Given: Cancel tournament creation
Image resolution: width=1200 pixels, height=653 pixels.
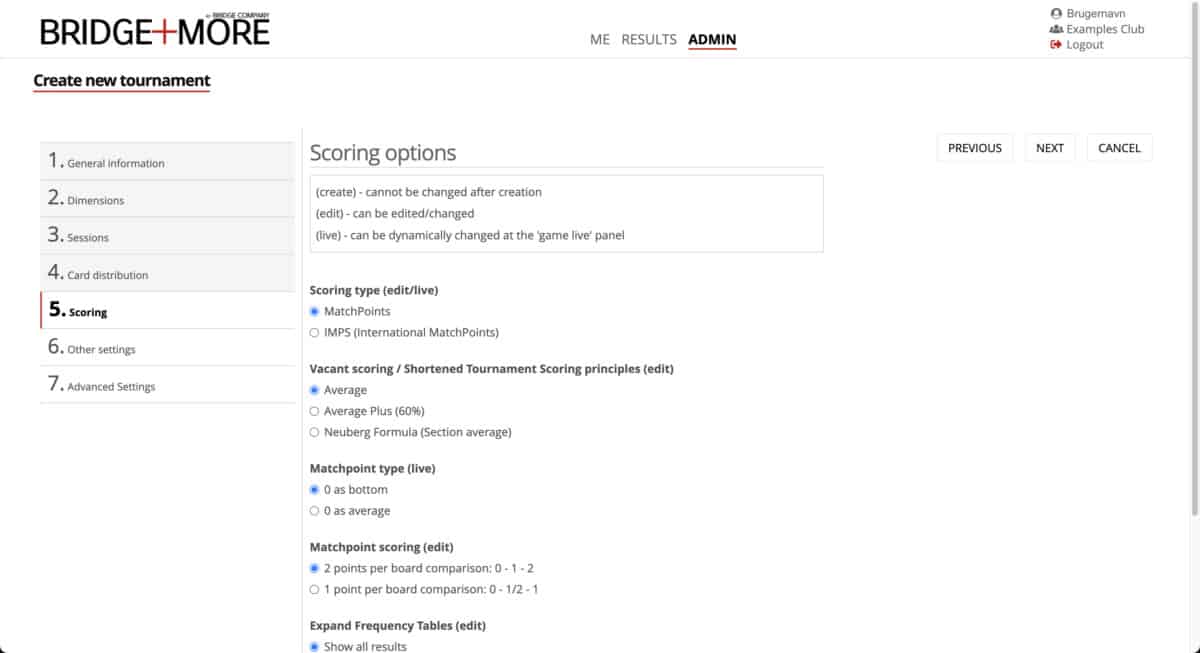Looking at the screenshot, I should point(1119,148).
